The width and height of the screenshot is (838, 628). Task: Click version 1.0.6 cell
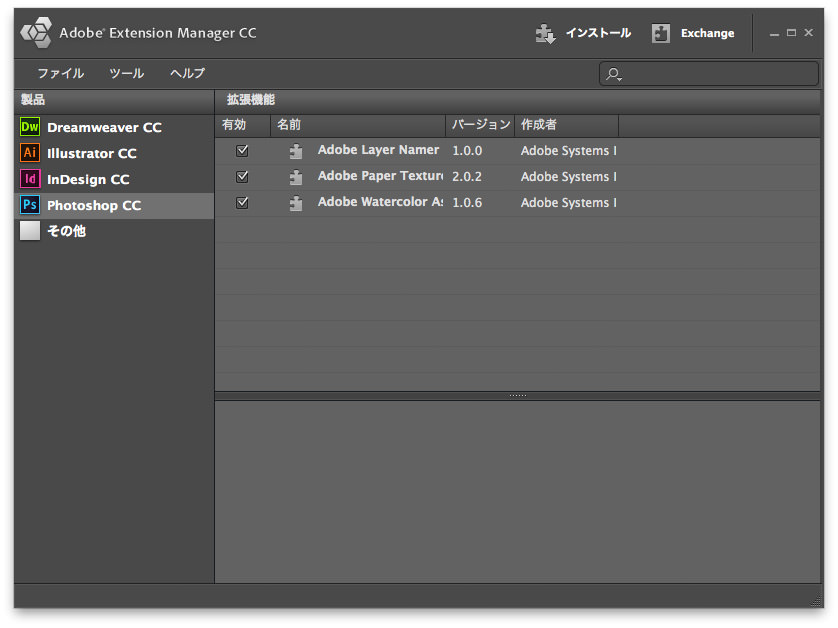[x=467, y=203]
